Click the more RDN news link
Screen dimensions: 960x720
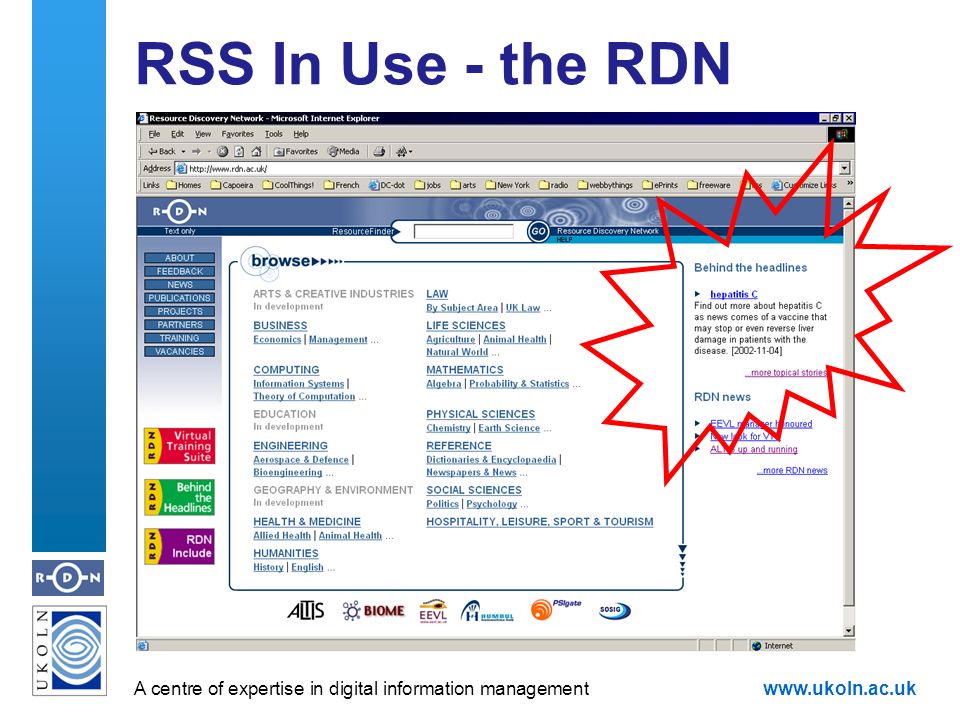click(792, 470)
